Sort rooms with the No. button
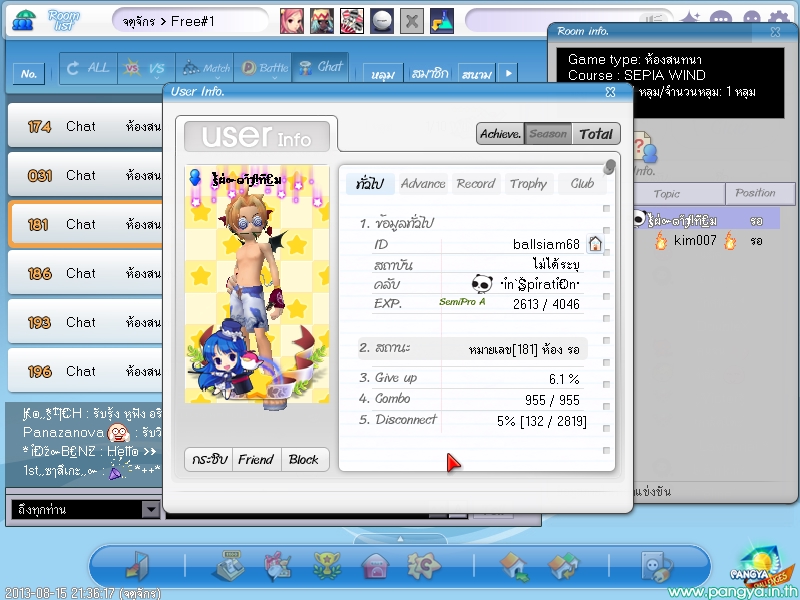The height and width of the screenshot is (600, 800). coord(29,74)
